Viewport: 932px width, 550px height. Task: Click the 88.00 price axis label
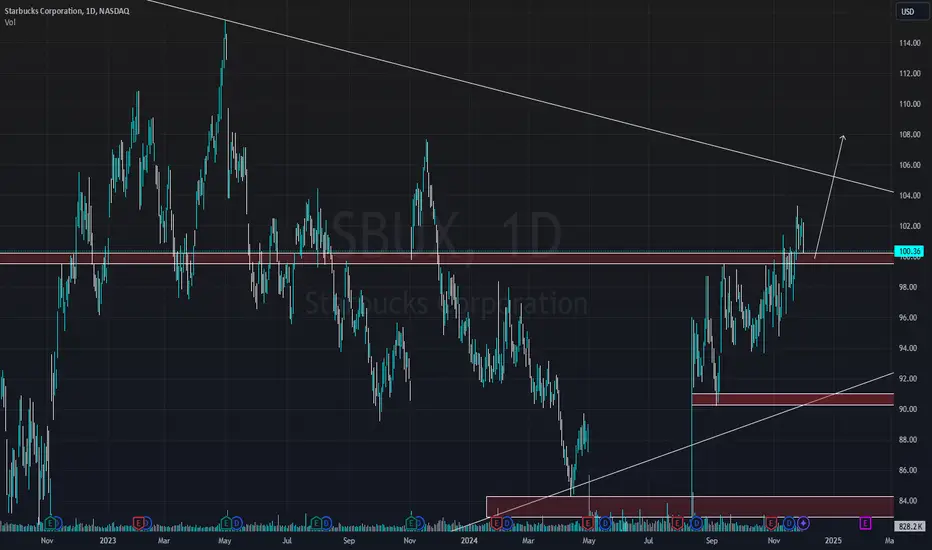click(x=909, y=439)
